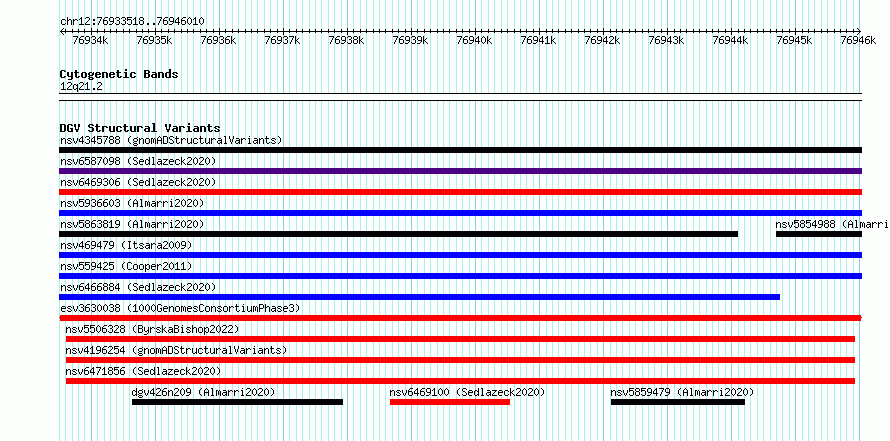Click the 76939k ruler position

click(410, 40)
